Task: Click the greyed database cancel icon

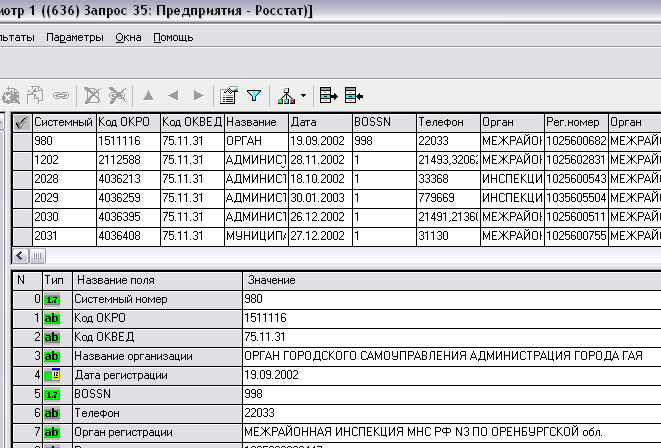Action: [11, 96]
